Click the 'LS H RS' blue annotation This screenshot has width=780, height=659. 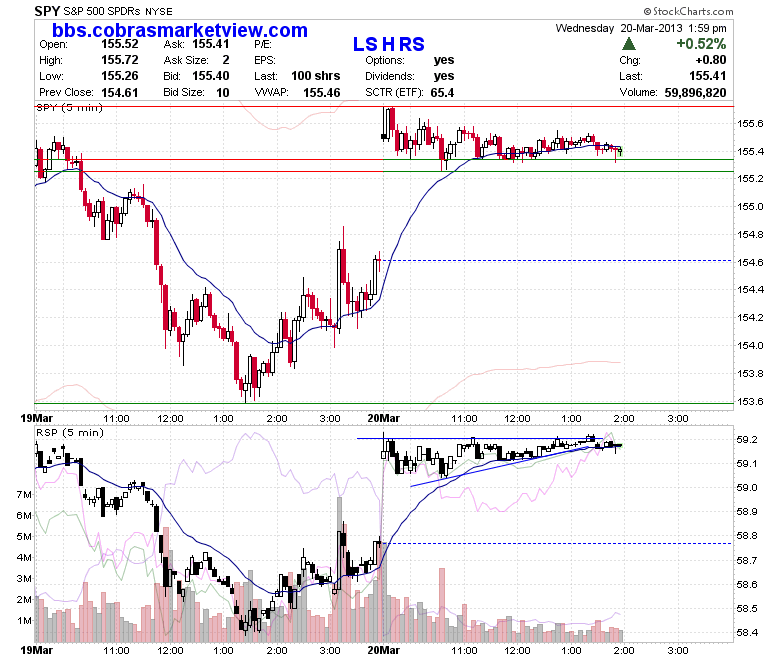(x=389, y=44)
